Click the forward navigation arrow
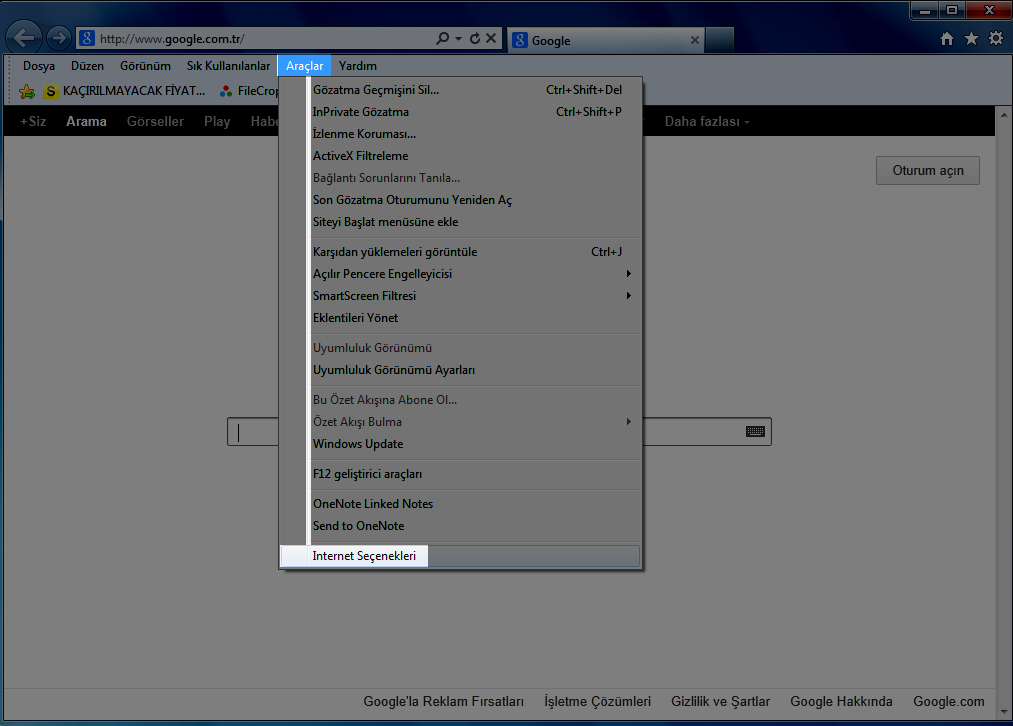Screen dimensions: 1013x726 click(59, 38)
